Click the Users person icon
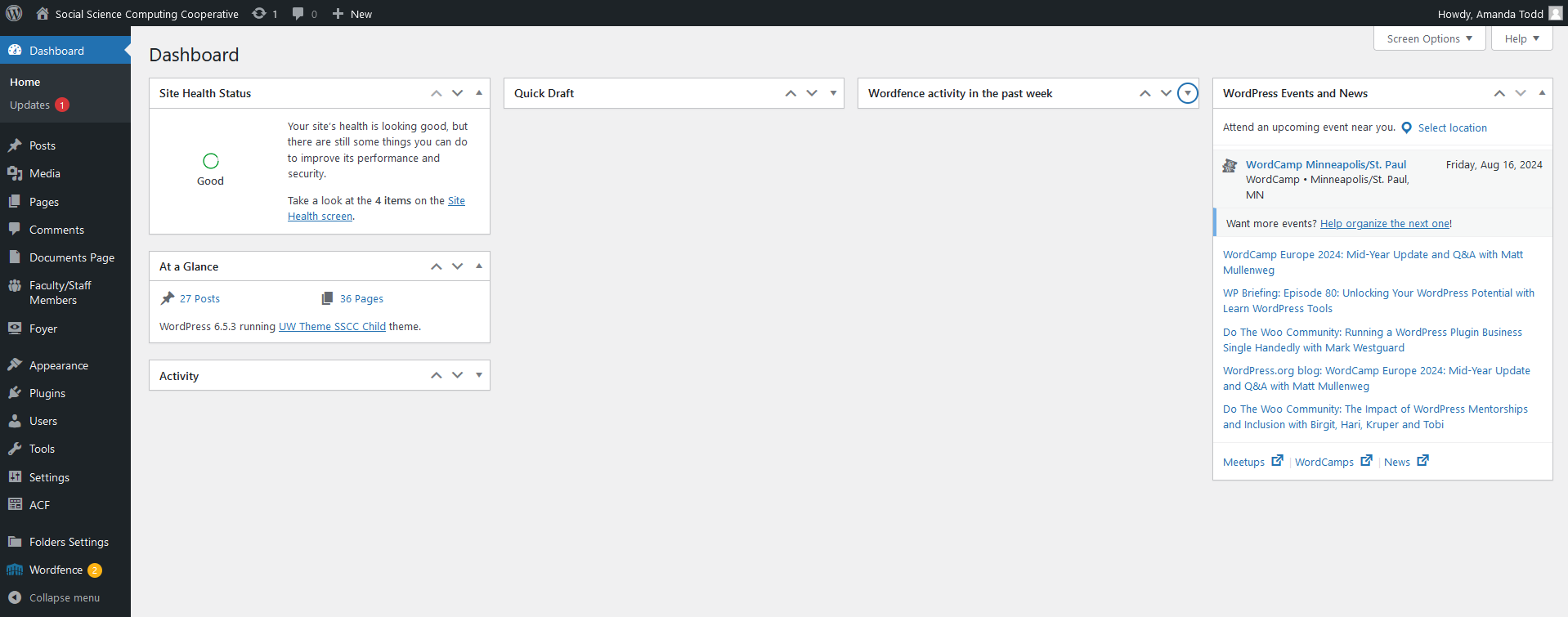This screenshot has height=617, width=1568. [x=15, y=421]
